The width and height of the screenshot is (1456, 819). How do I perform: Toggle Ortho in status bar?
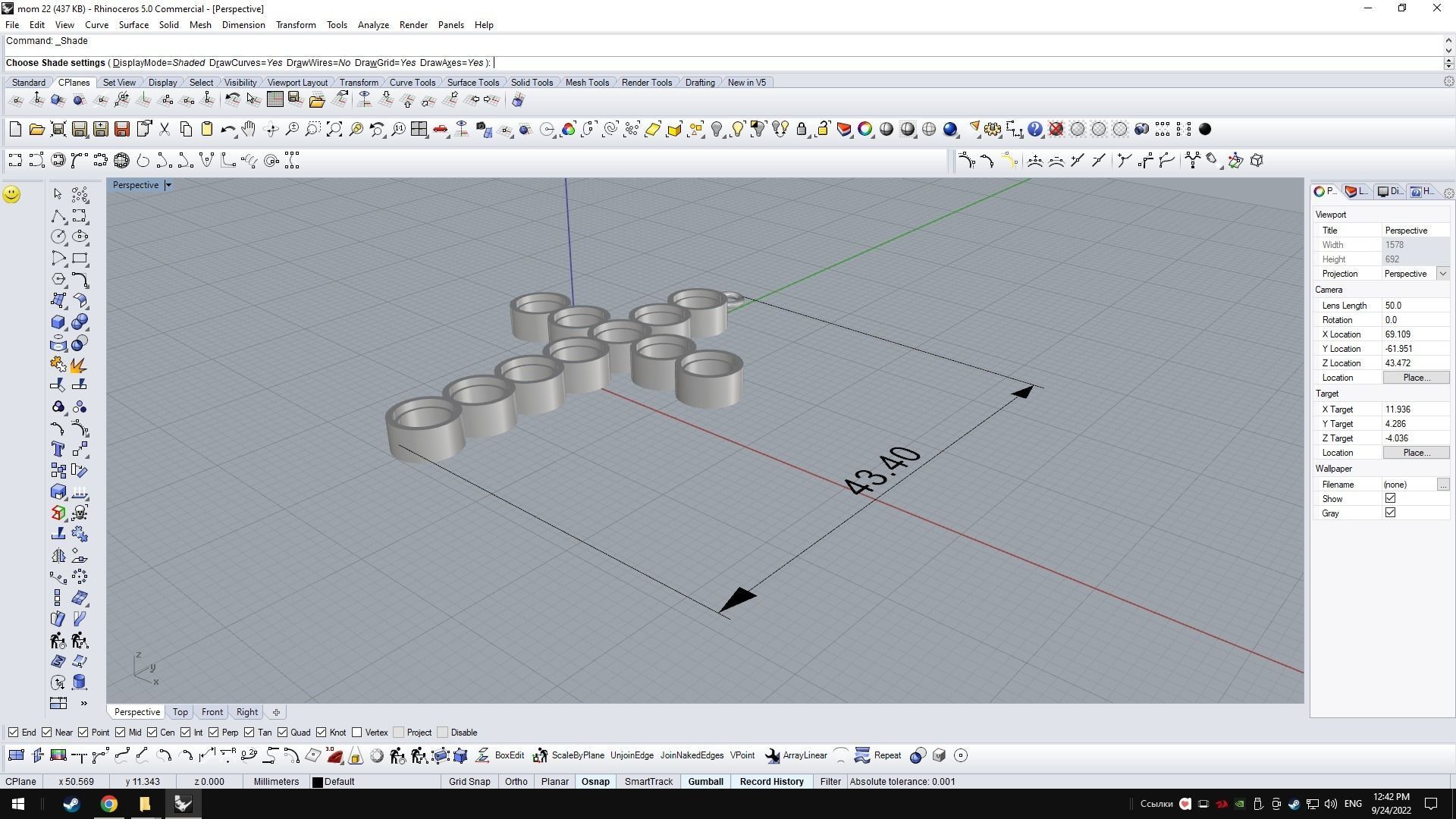[x=516, y=782]
